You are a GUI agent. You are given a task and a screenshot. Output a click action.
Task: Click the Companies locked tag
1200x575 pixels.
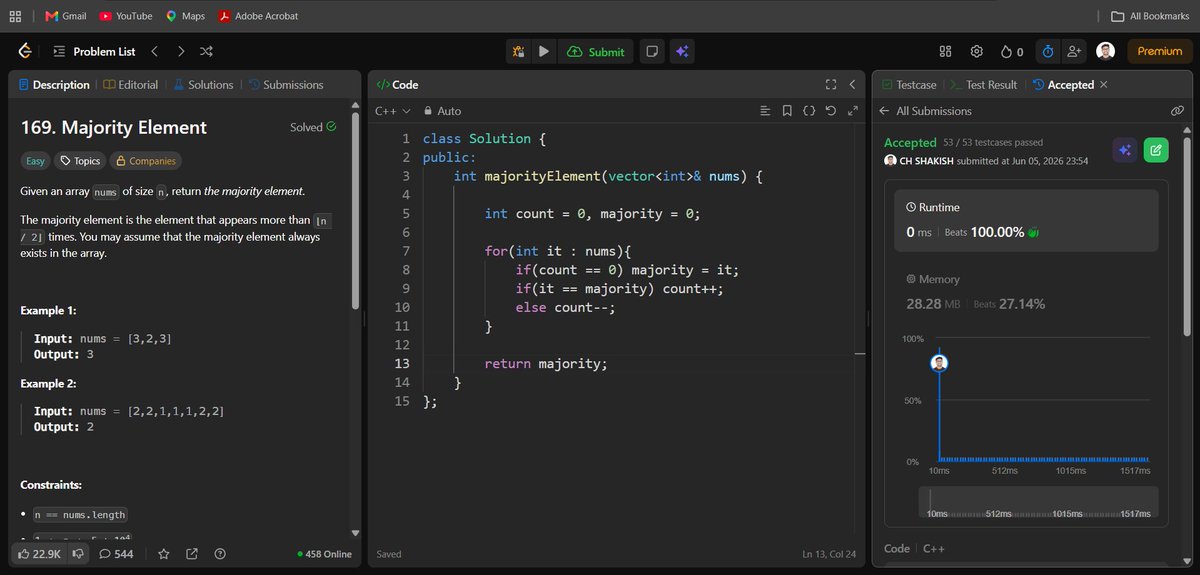click(145, 160)
